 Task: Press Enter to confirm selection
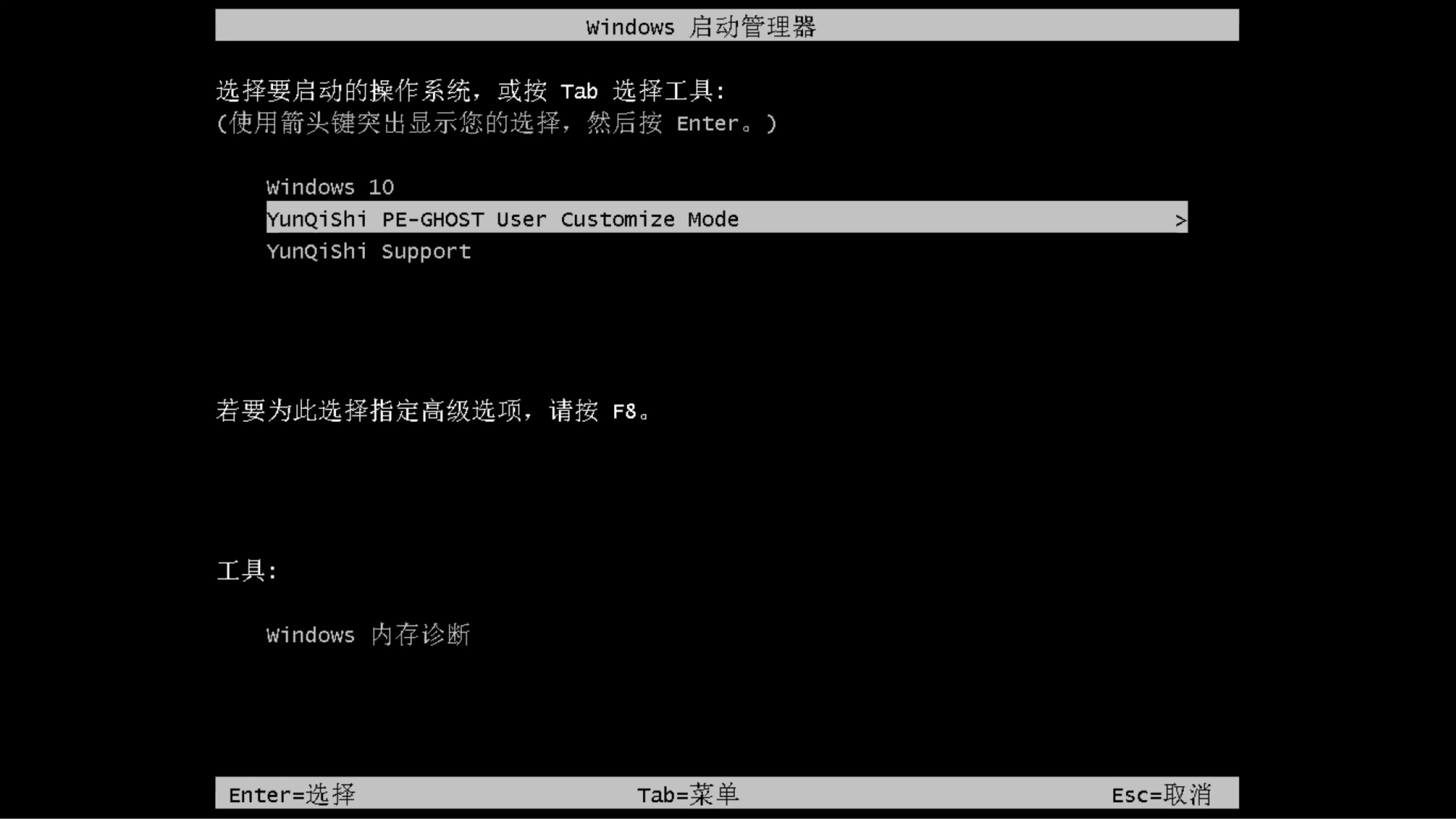coord(291,794)
